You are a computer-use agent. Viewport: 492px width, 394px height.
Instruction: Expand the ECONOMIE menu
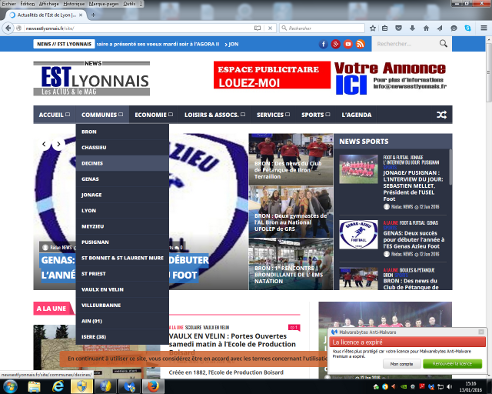[x=154, y=115]
